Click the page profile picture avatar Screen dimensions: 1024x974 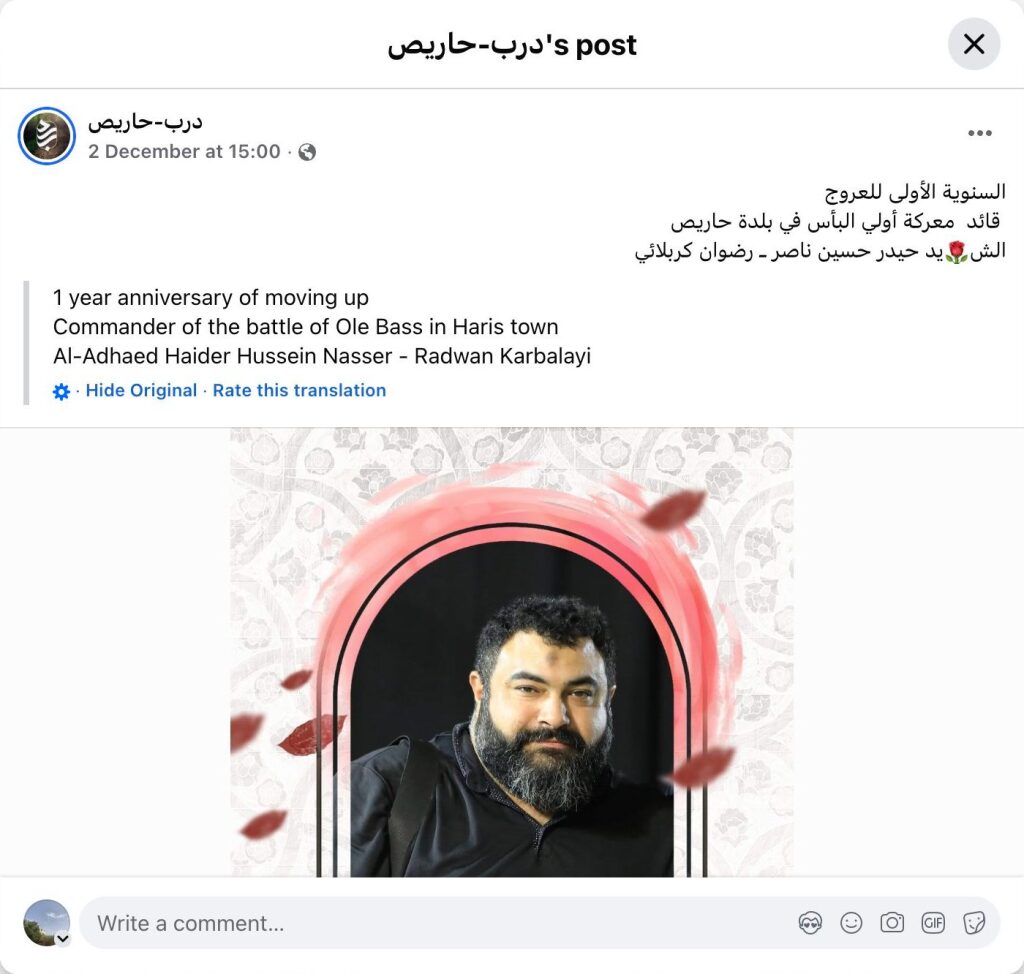(46, 136)
